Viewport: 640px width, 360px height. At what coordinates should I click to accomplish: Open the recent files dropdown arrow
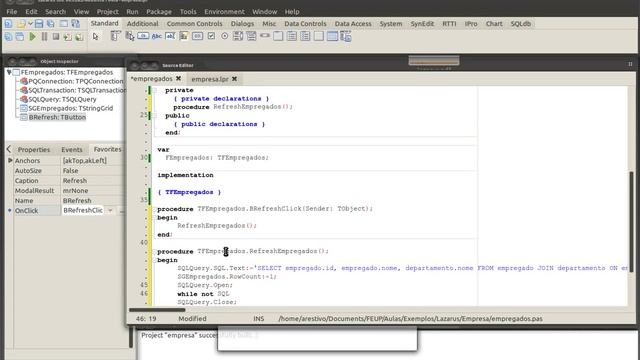click(x=30, y=24)
